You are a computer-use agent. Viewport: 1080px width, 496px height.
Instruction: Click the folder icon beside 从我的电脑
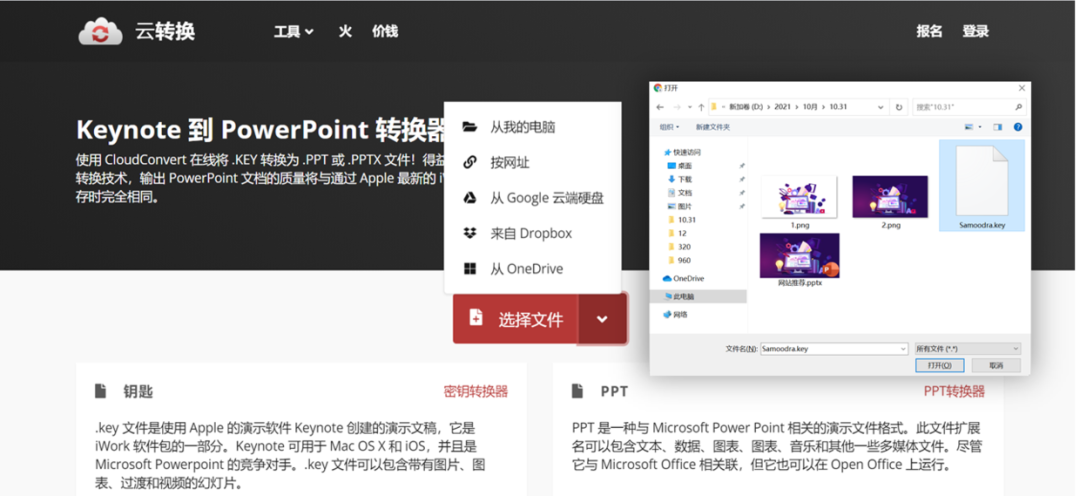pyautogui.click(x=470, y=127)
